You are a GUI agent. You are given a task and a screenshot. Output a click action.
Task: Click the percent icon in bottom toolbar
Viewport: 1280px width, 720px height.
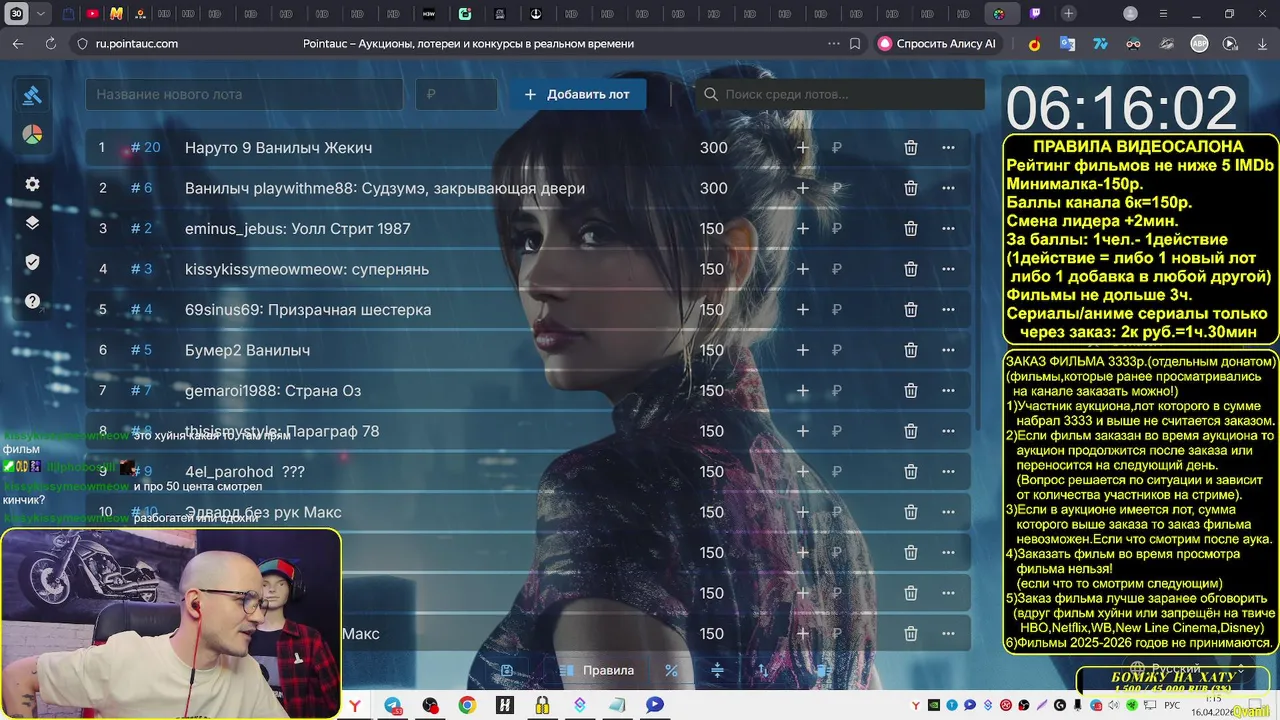[x=671, y=670]
